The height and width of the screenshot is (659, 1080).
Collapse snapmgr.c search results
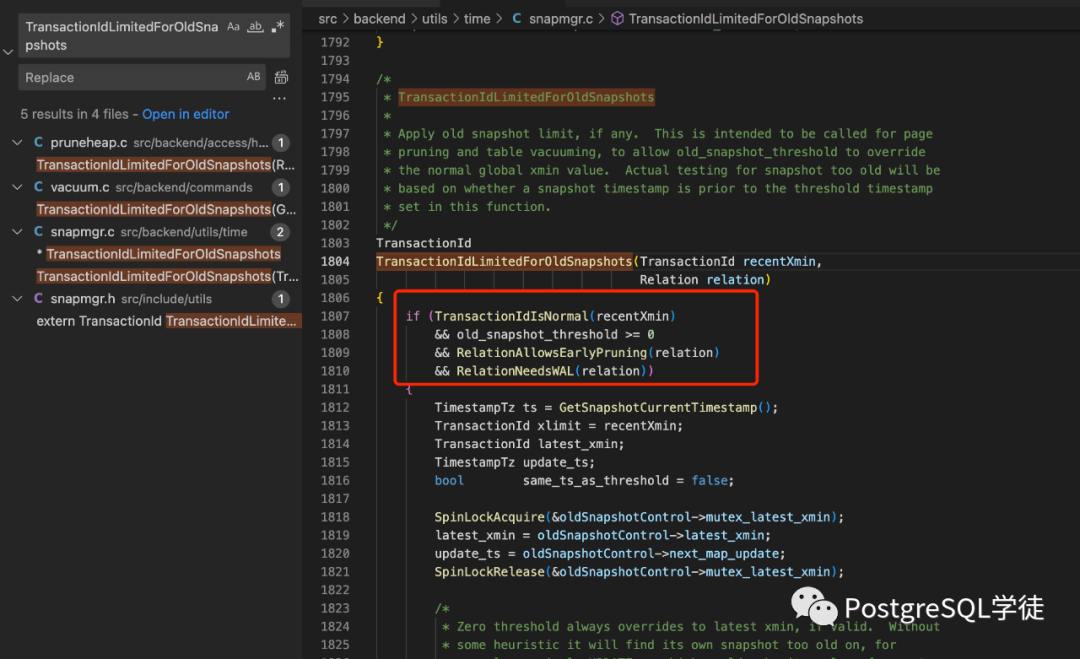coord(17,232)
